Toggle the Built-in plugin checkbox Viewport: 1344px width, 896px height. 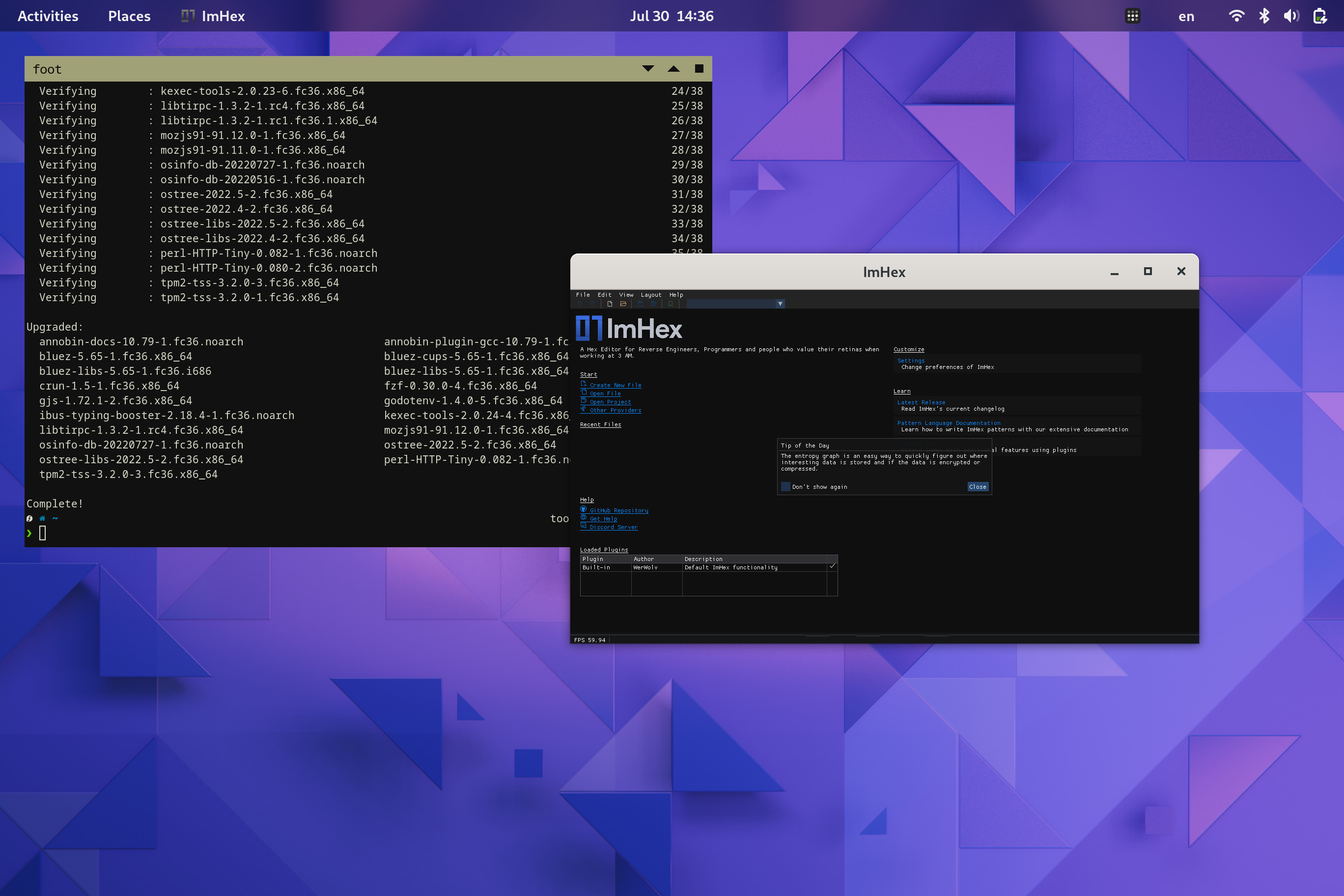tap(833, 566)
